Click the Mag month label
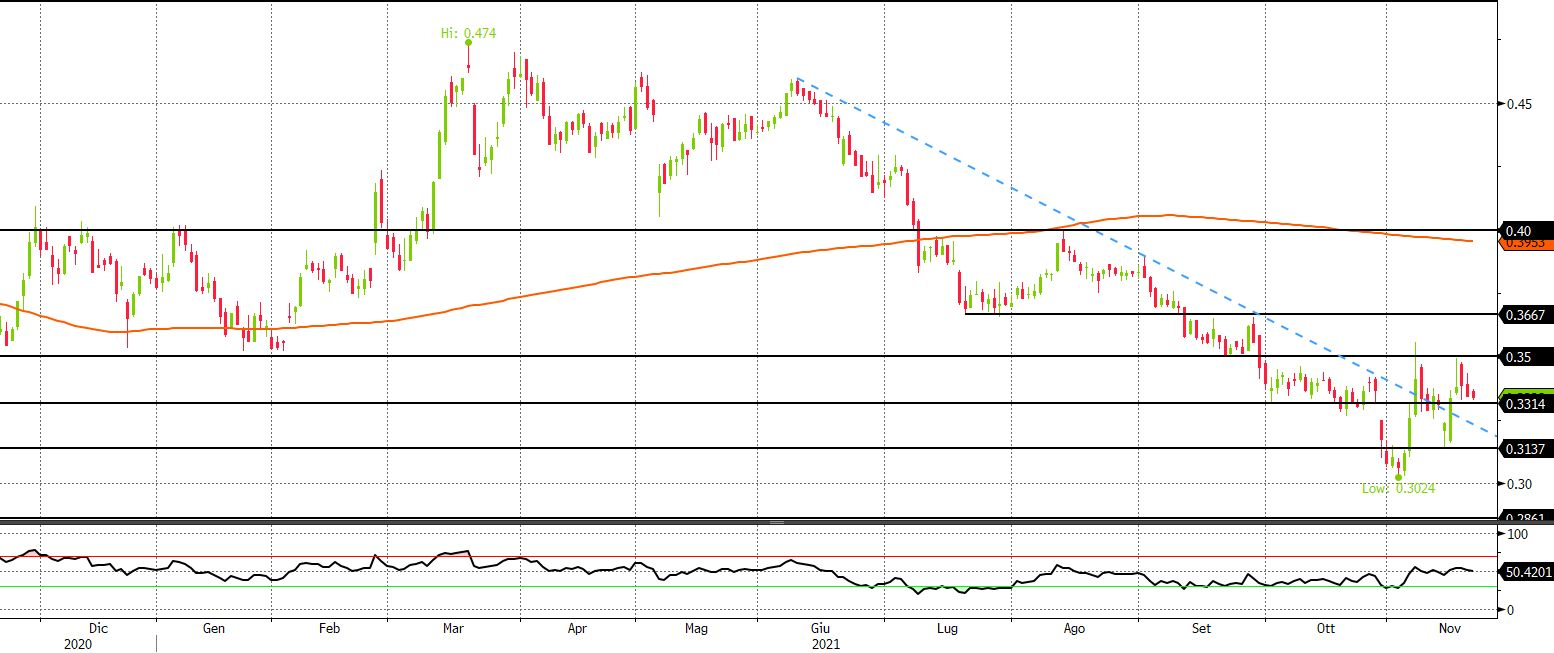1554x653 pixels. (x=697, y=629)
